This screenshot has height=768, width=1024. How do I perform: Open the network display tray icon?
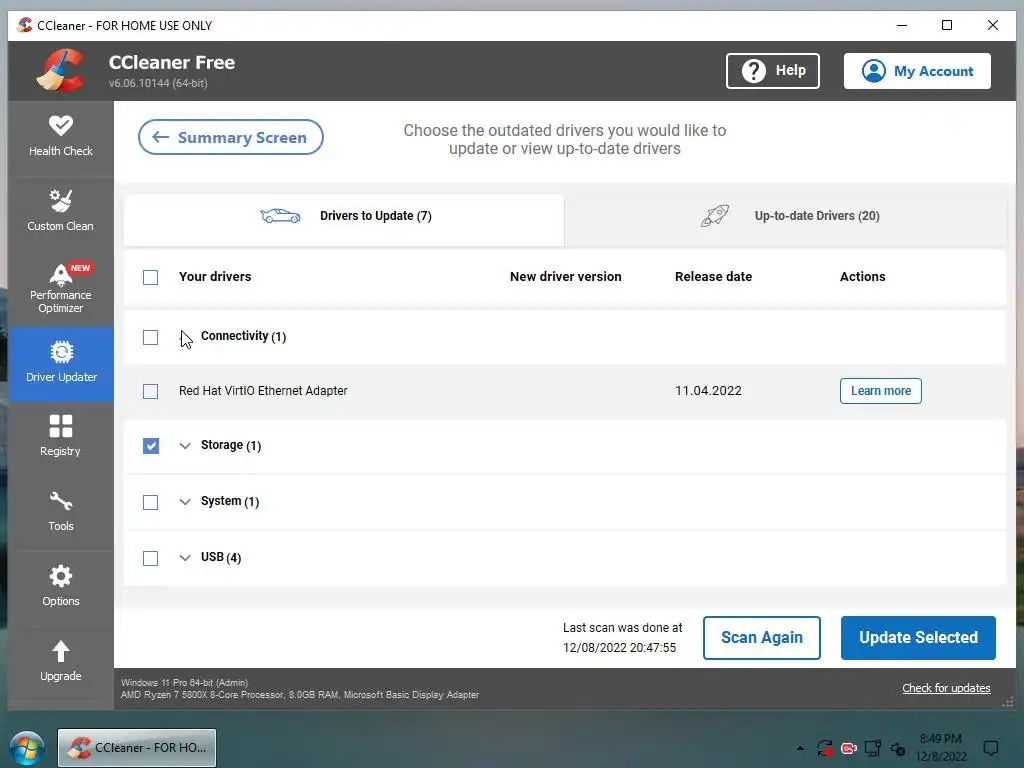click(x=872, y=748)
